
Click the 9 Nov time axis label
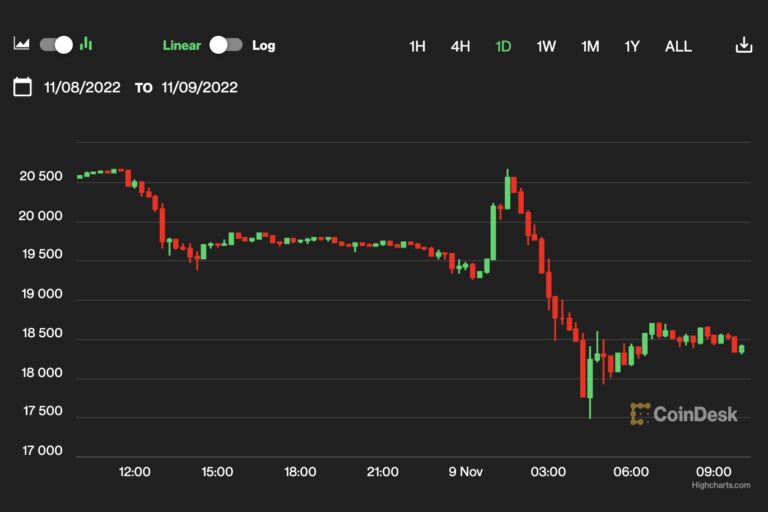coord(465,472)
